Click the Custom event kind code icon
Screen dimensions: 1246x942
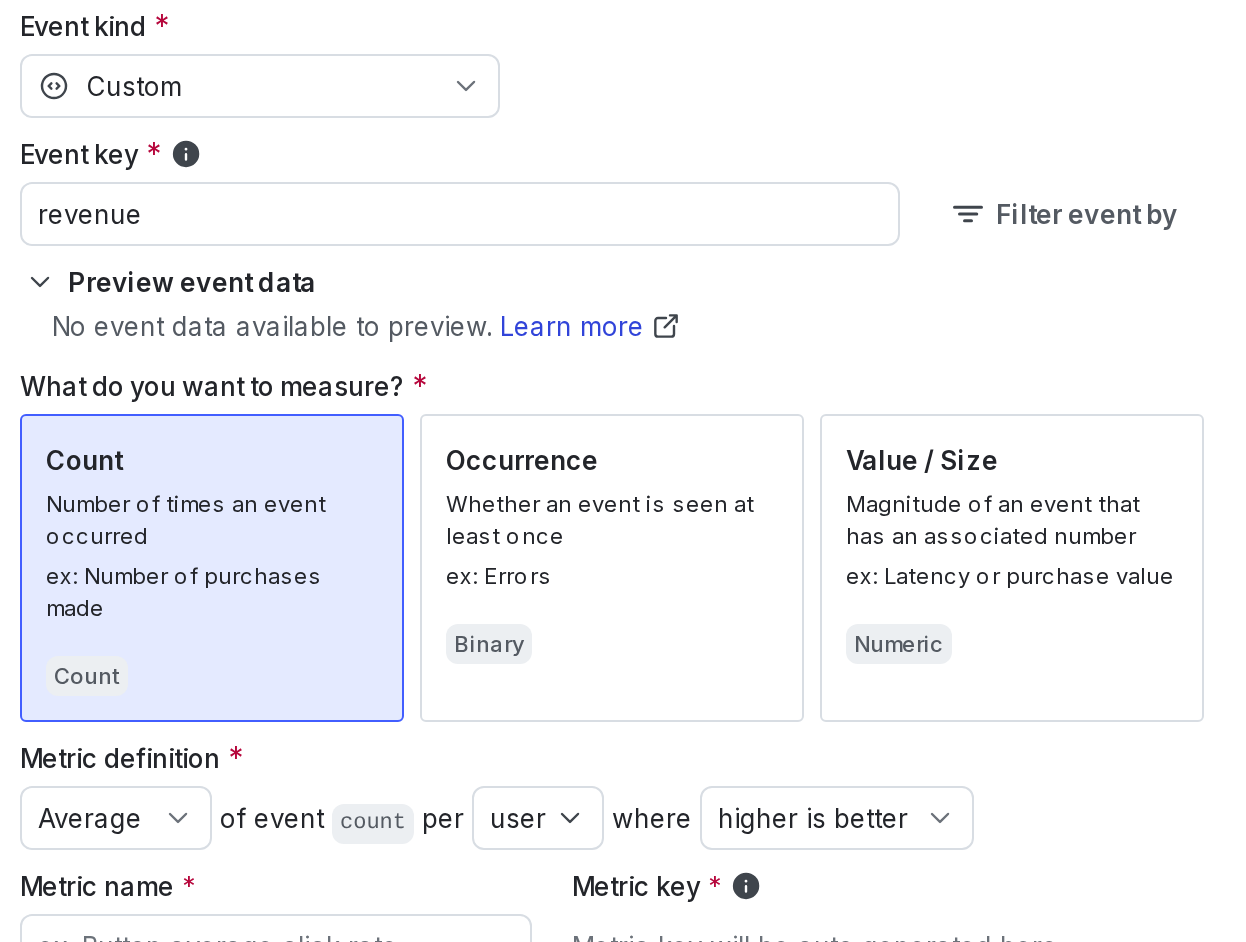click(54, 87)
